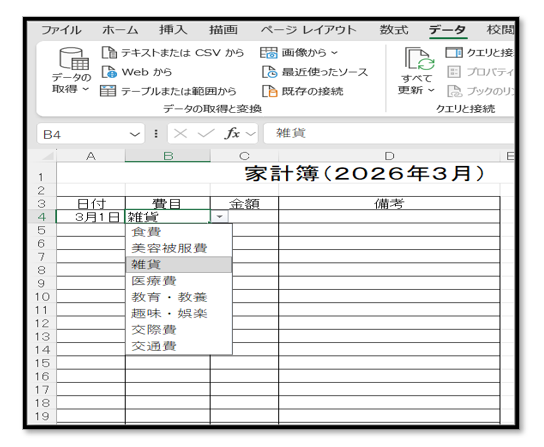The width and height of the screenshot is (544, 447).
Task: Select column A header
Action: point(91,156)
